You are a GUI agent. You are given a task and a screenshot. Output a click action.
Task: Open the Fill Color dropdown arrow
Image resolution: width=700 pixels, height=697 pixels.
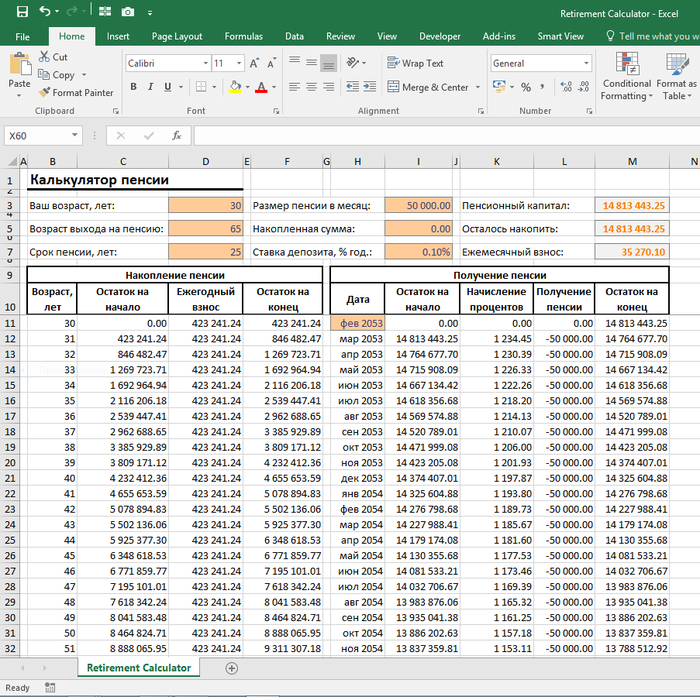[x=247, y=87]
